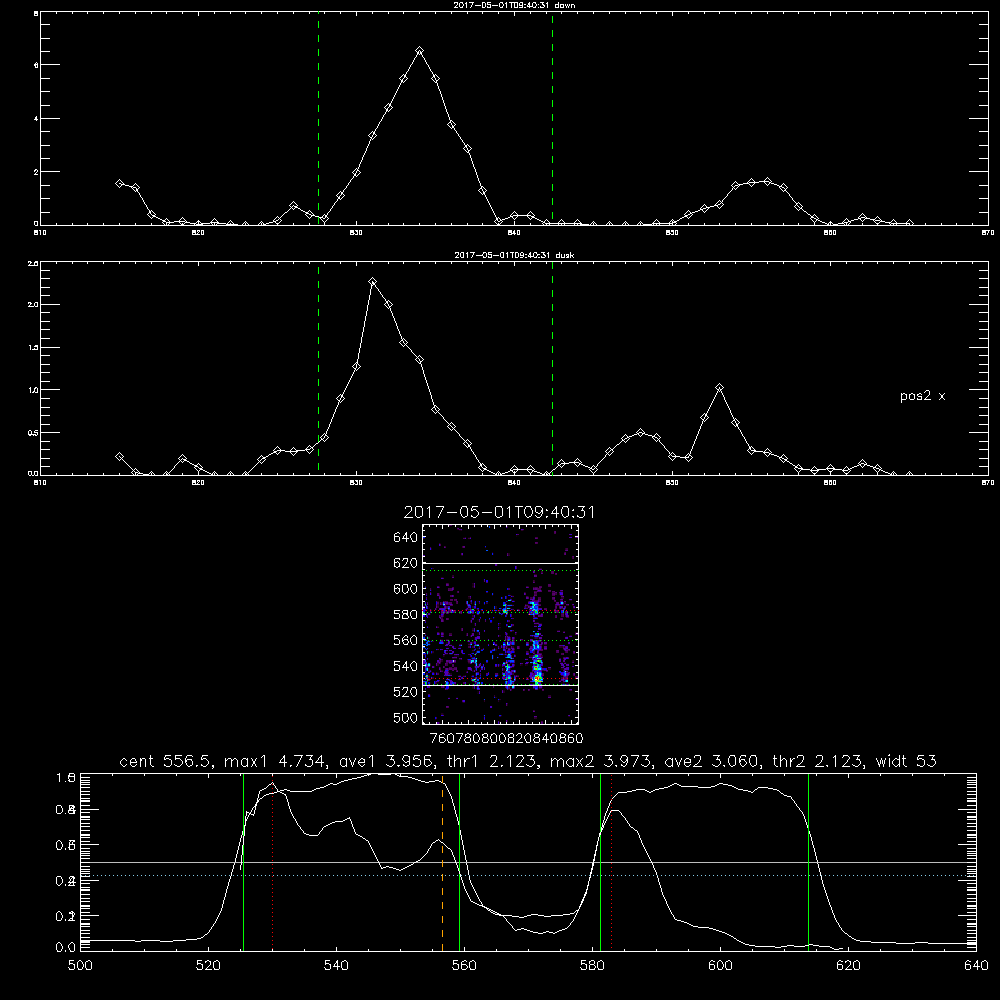The width and height of the screenshot is (1000, 1000).
Task: Click heatmap y-axis label '560'
Action: point(406,640)
